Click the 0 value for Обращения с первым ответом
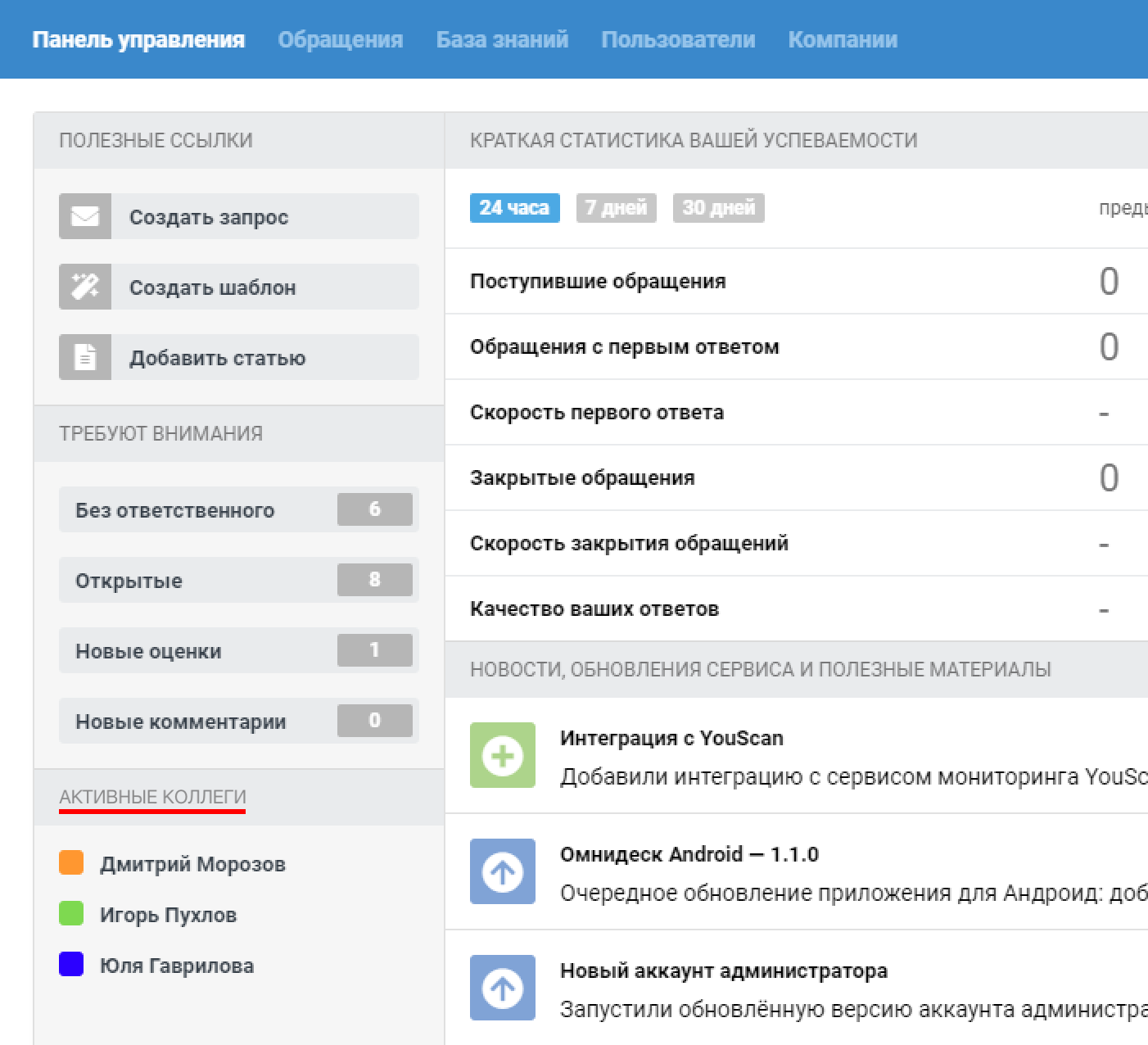 (x=1109, y=347)
